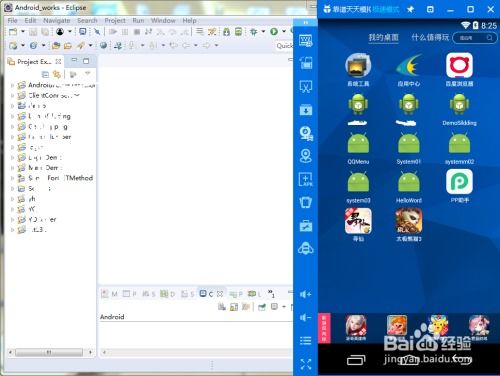
Task: Open the File menu in Eclipse
Action: pyautogui.click(x=12, y=21)
